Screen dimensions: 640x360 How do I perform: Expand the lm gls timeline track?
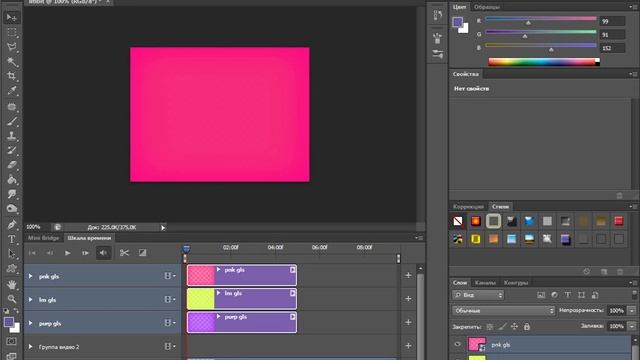tap(30, 300)
